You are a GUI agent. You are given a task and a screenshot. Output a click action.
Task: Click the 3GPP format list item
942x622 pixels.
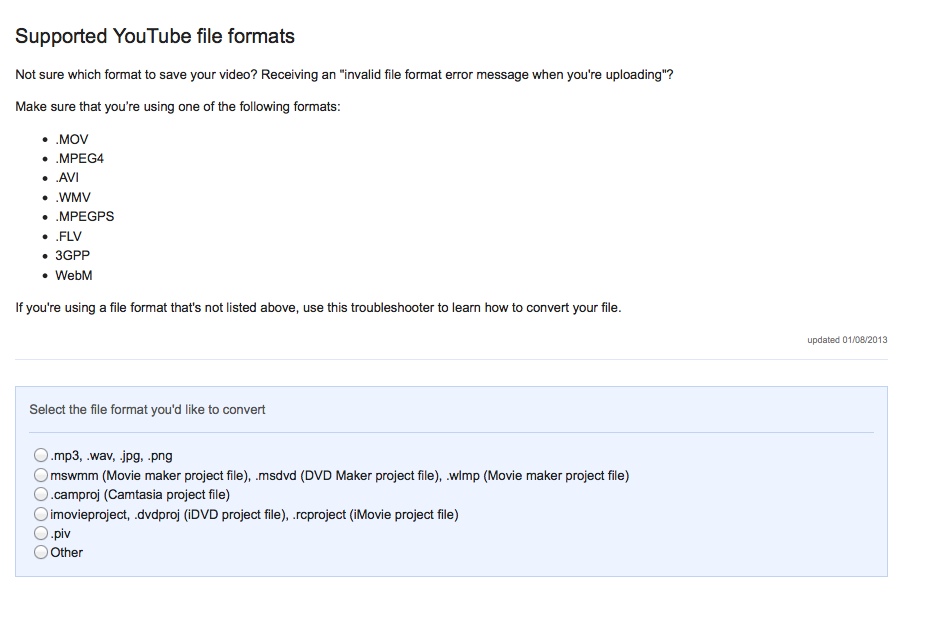[74, 255]
